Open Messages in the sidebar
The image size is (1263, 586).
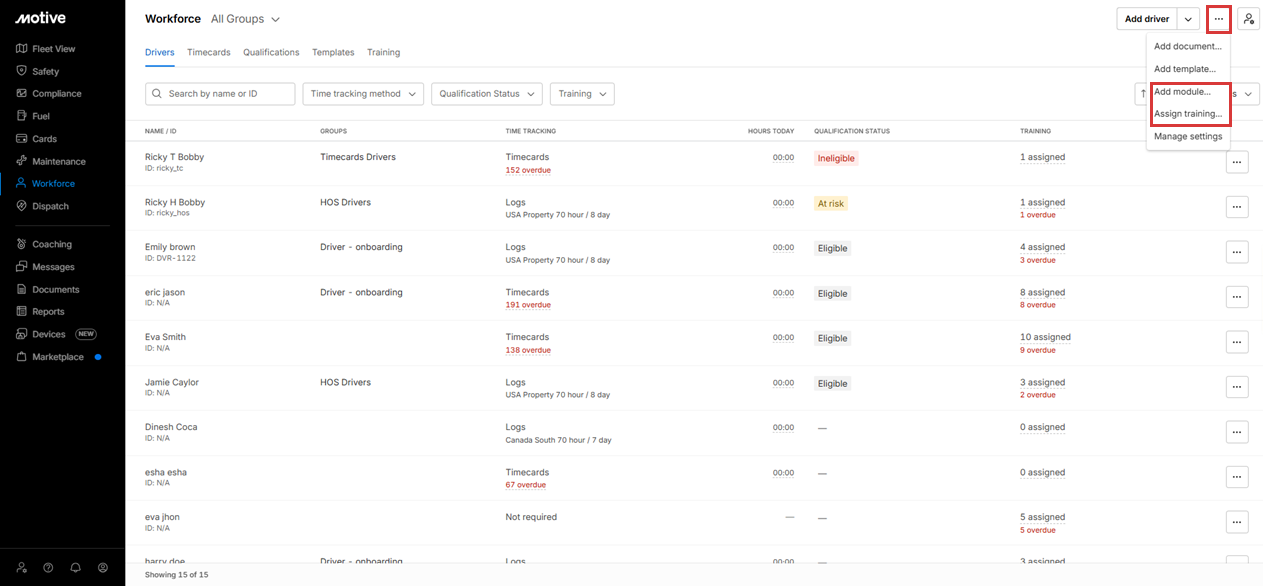tap(53, 267)
